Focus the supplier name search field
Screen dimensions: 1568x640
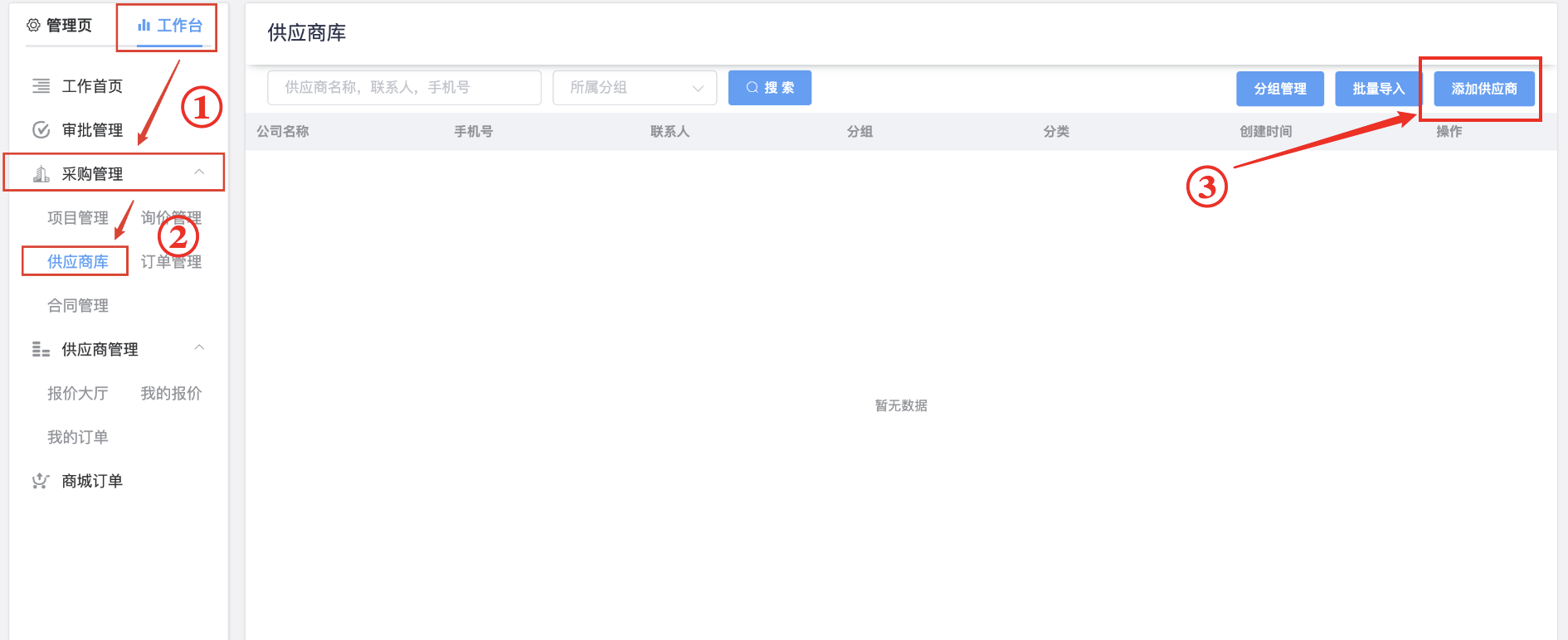(x=404, y=88)
